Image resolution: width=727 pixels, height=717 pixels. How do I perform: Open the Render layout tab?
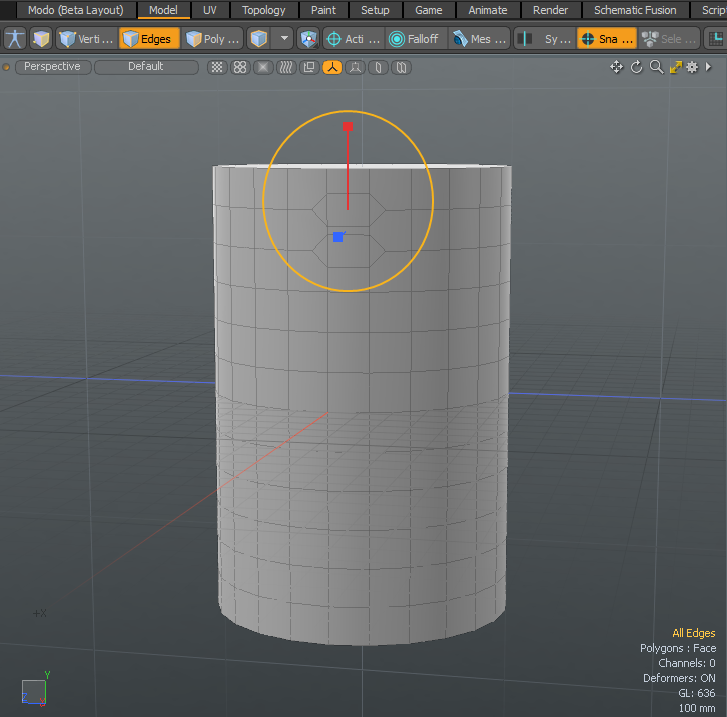click(550, 10)
